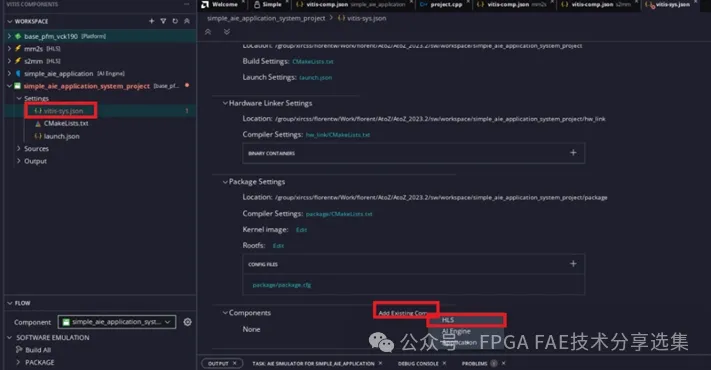Screen dimensions: 711x370
Task: Open the package/package.cfg link
Action: click(282, 285)
